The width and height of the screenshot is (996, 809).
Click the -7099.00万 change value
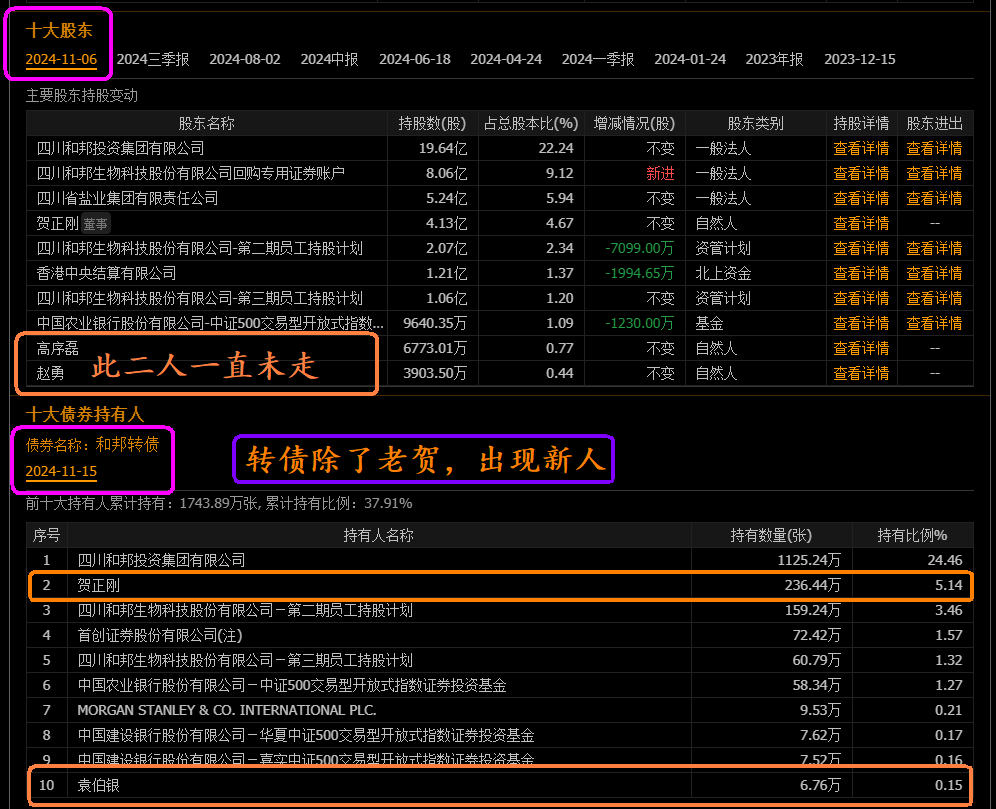[x=639, y=248]
